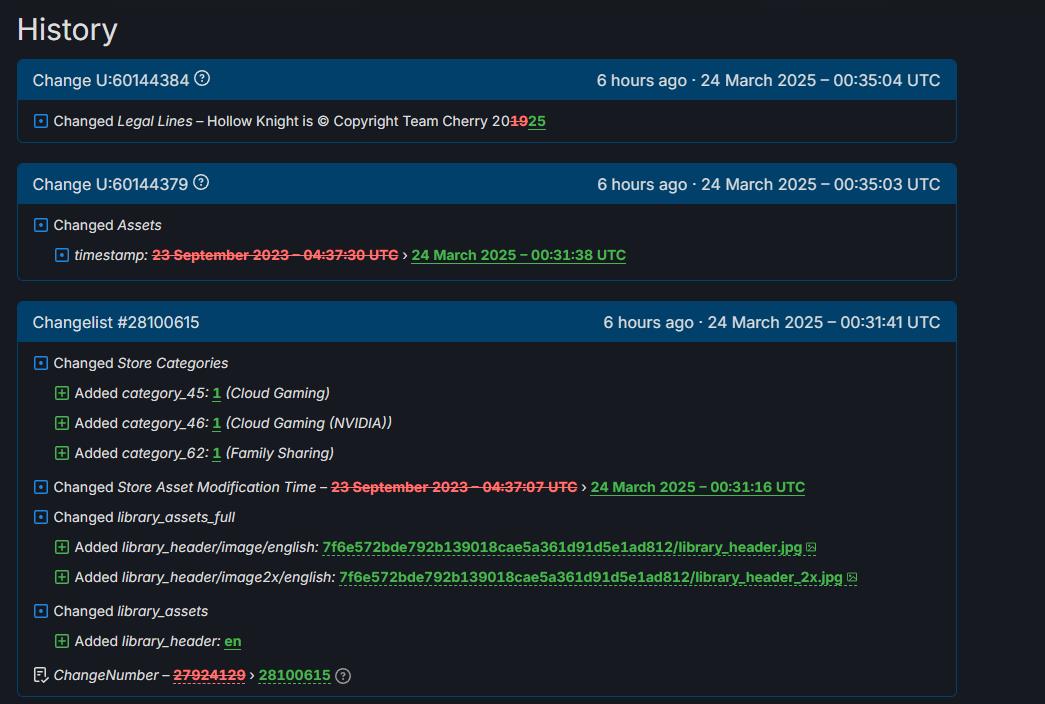Click image icon after library_header_2x.jpg

(x=852, y=578)
